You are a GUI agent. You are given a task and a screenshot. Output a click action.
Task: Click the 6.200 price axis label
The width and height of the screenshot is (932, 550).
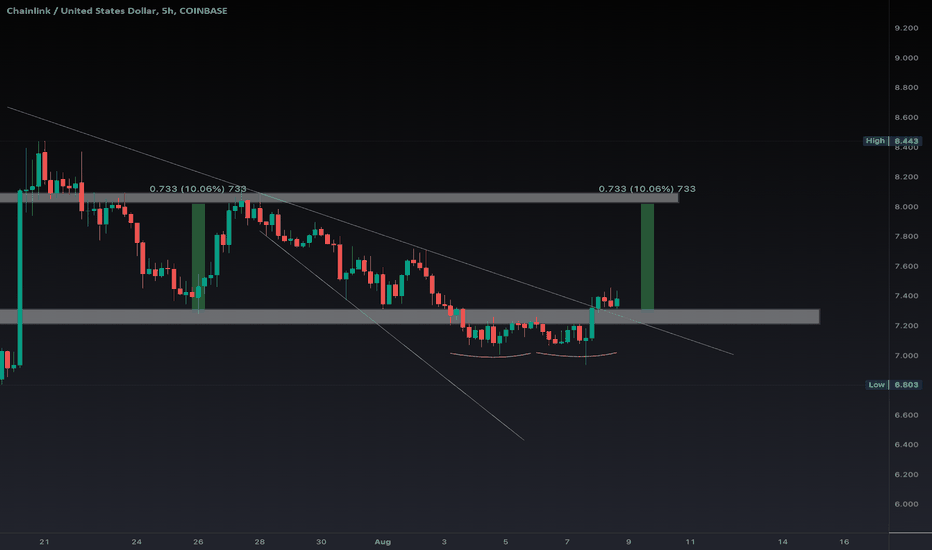pos(906,474)
